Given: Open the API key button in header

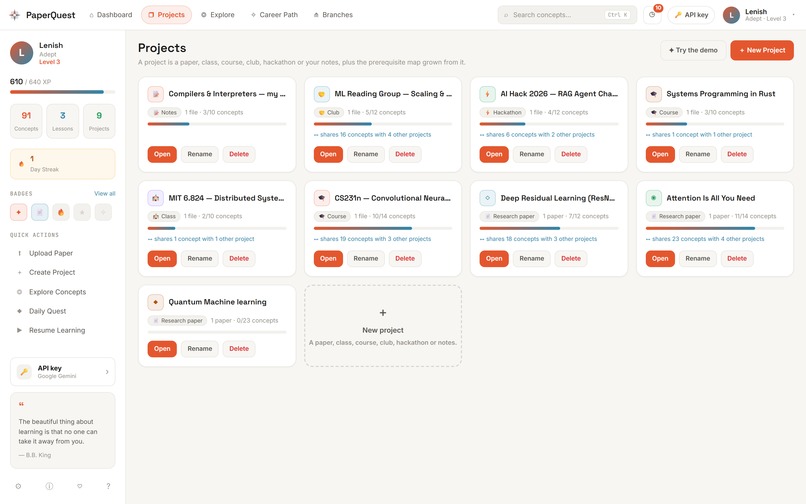Looking at the screenshot, I should click(691, 15).
